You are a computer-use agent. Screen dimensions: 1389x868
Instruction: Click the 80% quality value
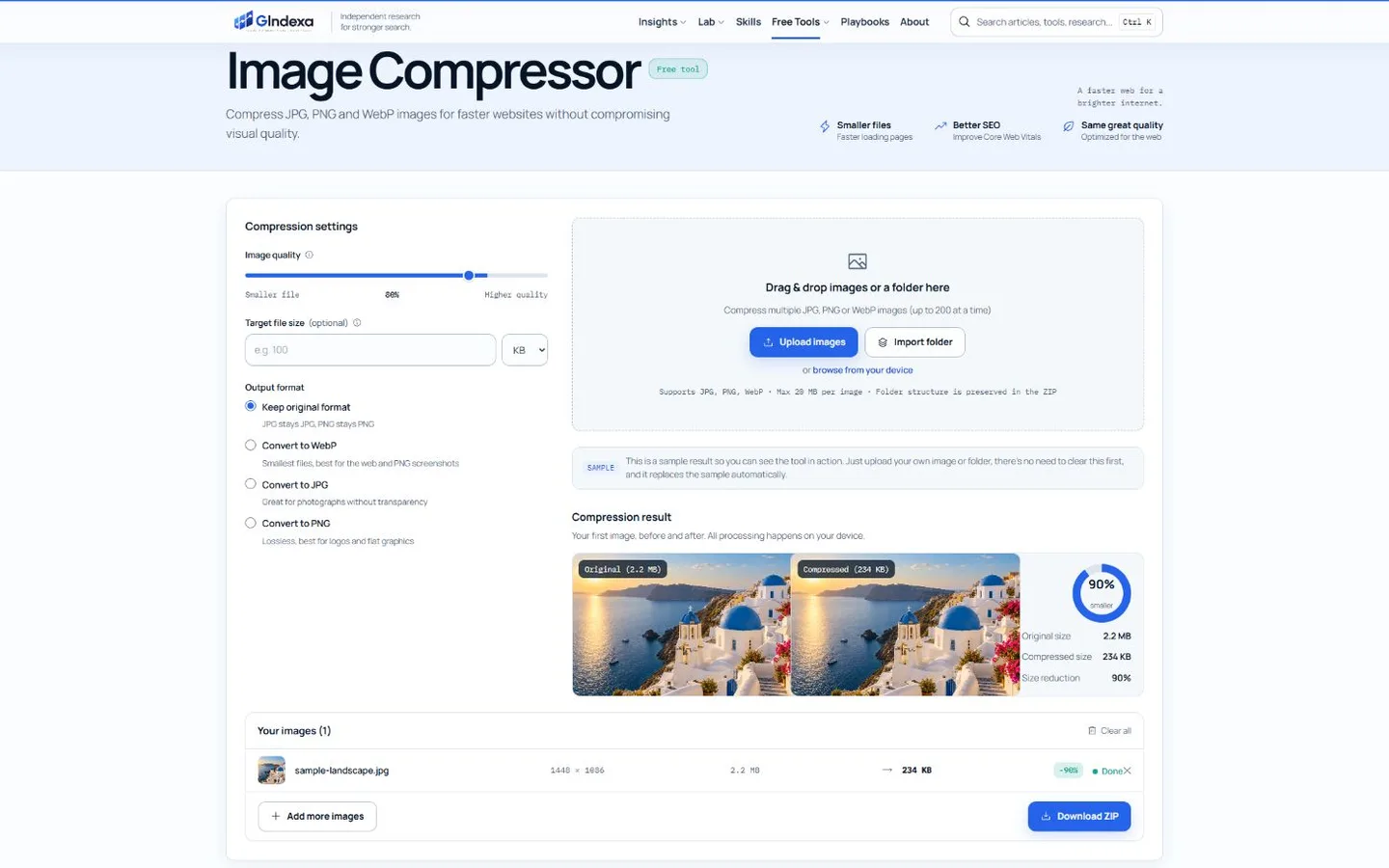pos(392,295)
